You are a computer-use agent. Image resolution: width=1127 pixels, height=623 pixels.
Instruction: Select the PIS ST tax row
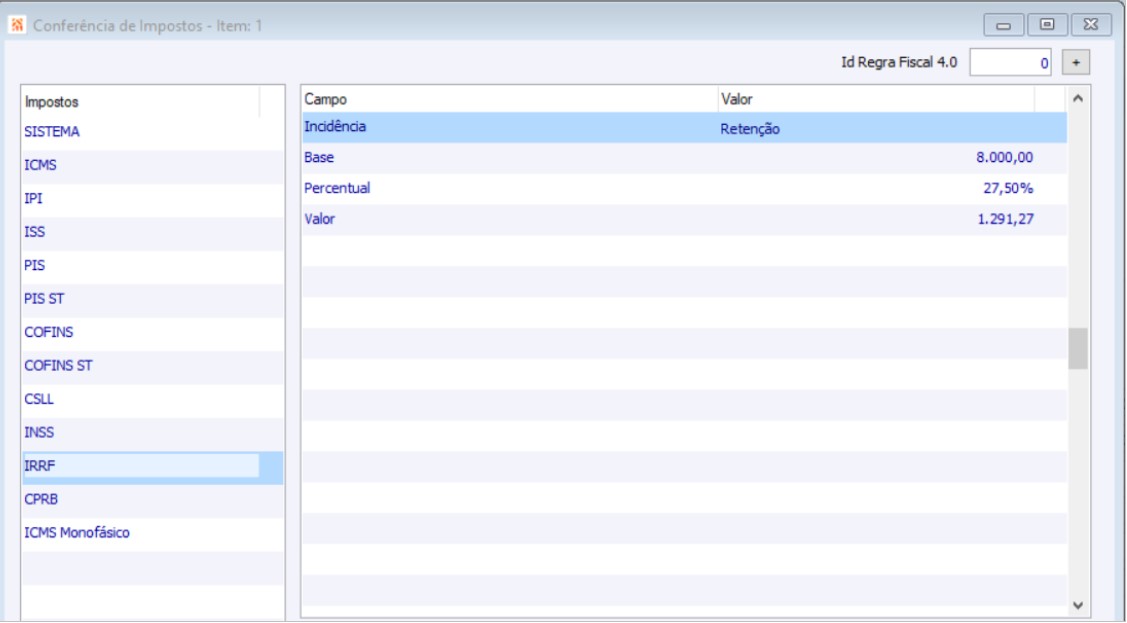tap(152, 299)
